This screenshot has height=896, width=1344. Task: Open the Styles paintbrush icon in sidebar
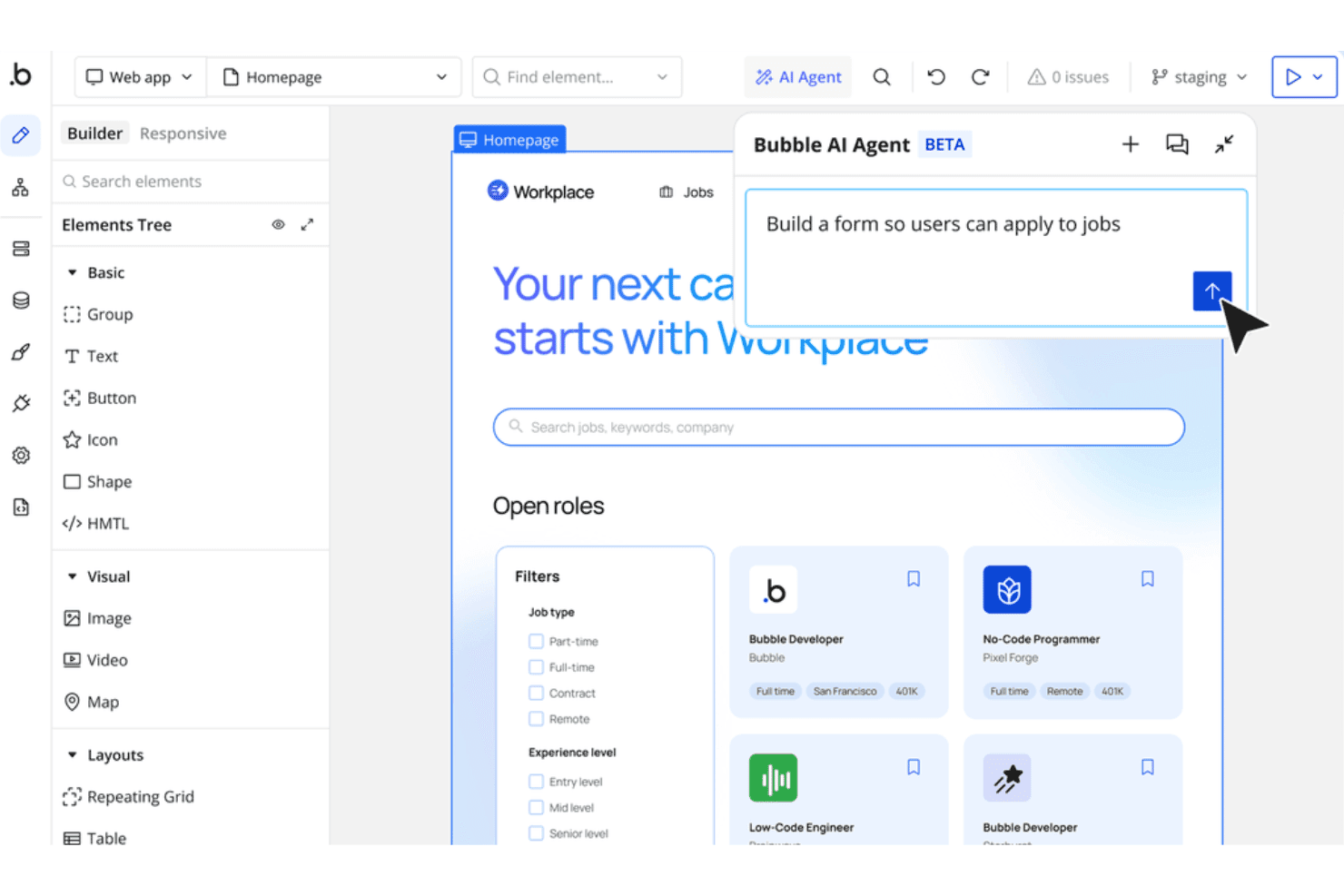coord(21,352)
